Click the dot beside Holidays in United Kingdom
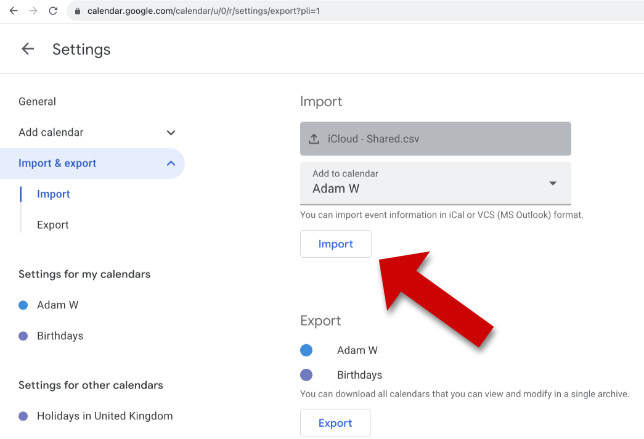The image size is (644, 439). point(23,416)
